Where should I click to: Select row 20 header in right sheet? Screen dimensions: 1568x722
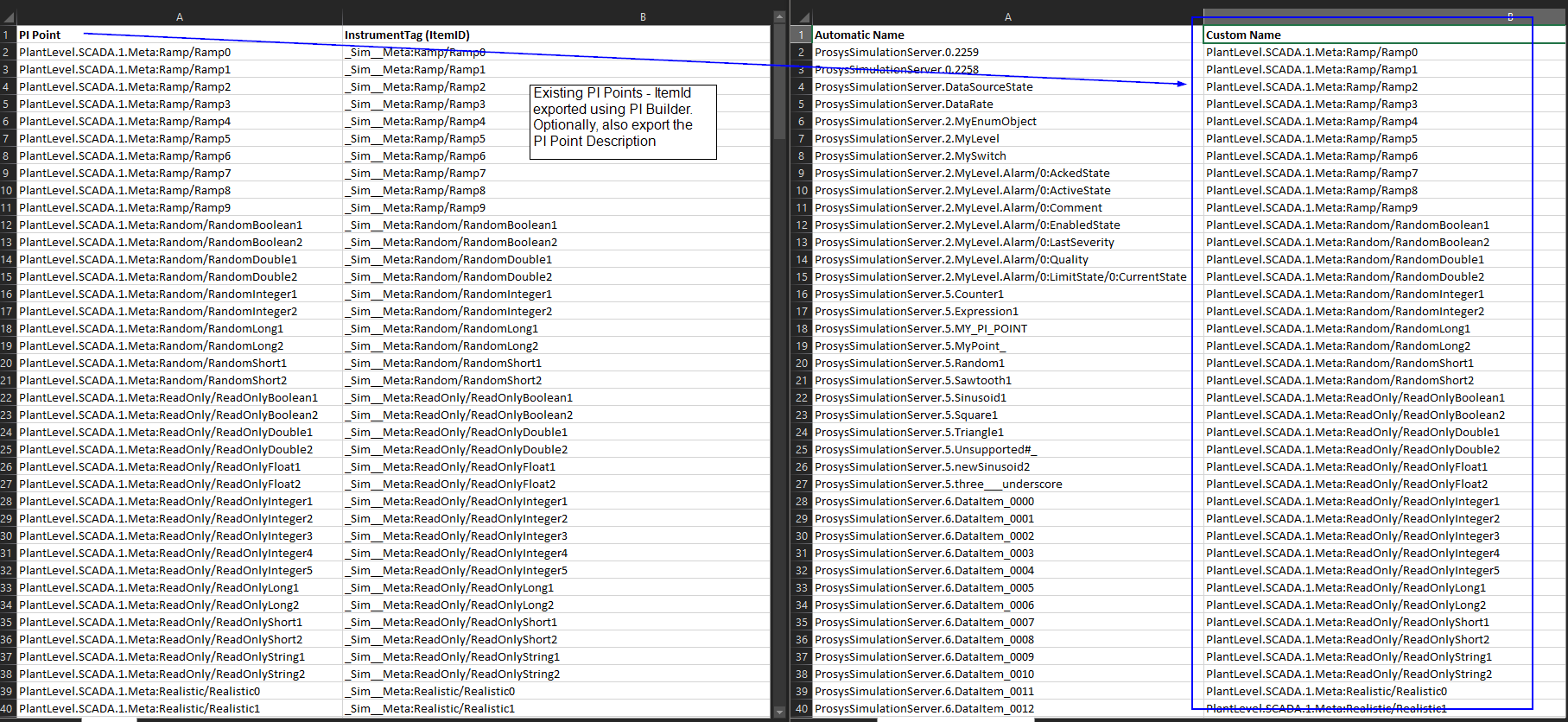(801, 364)
